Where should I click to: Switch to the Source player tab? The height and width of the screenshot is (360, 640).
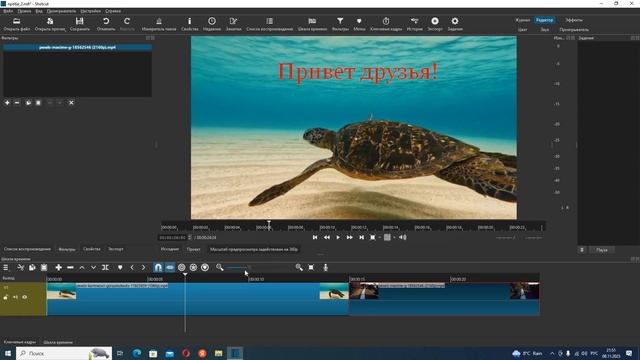(x=169, y=249)
